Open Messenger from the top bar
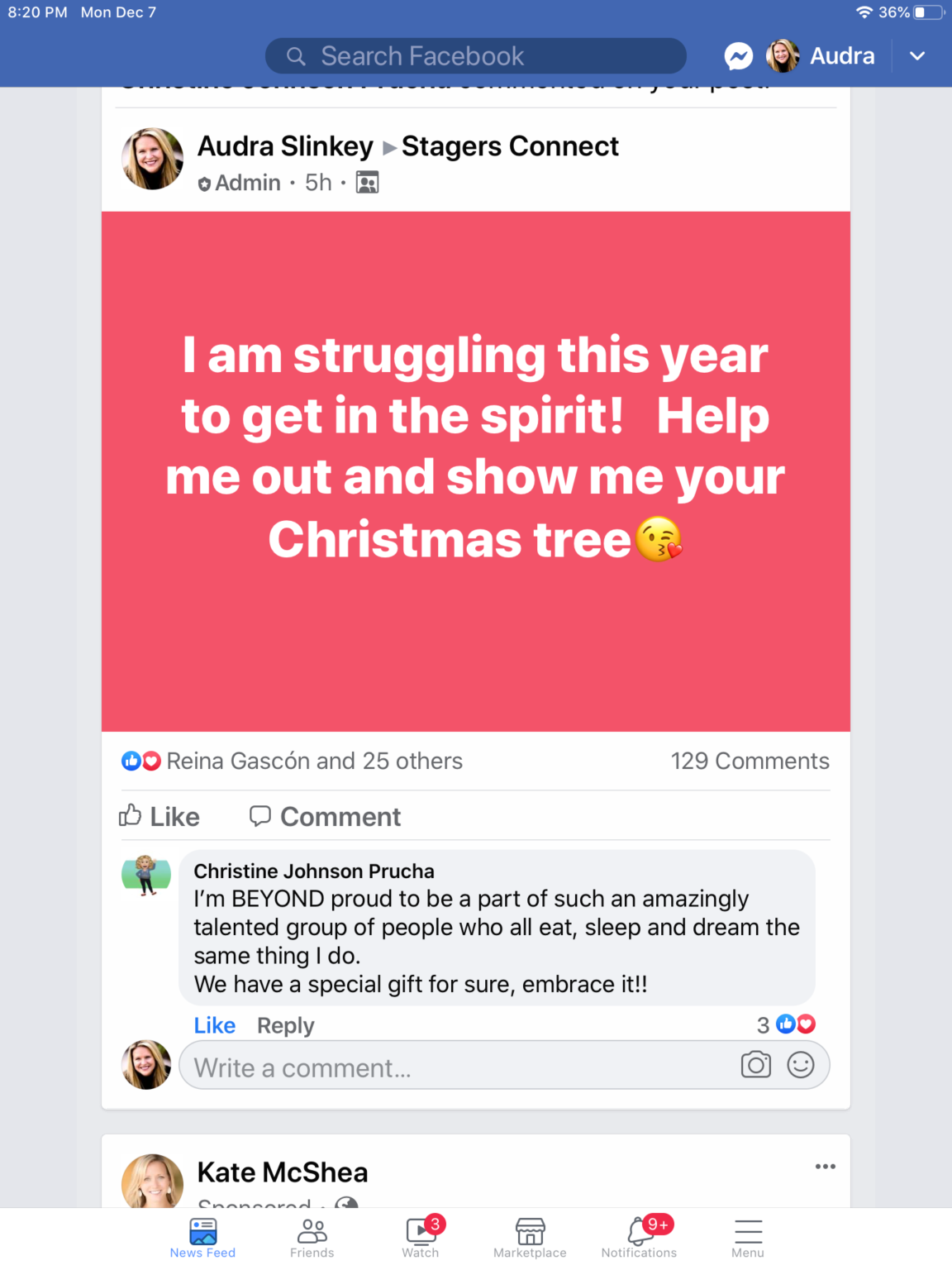This screenshot has width=952, height=1270. tap(738, 56)
